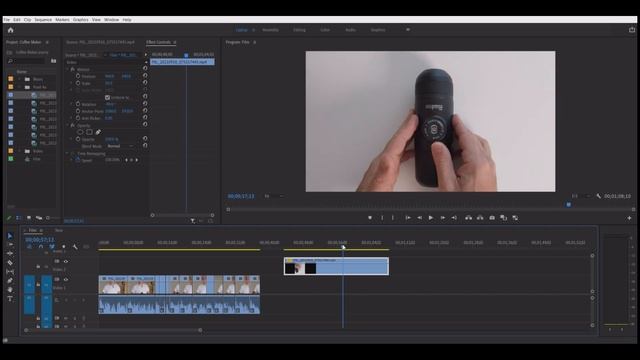Select the Hand tool
The image size is (640, 360).
pos(10,289)
